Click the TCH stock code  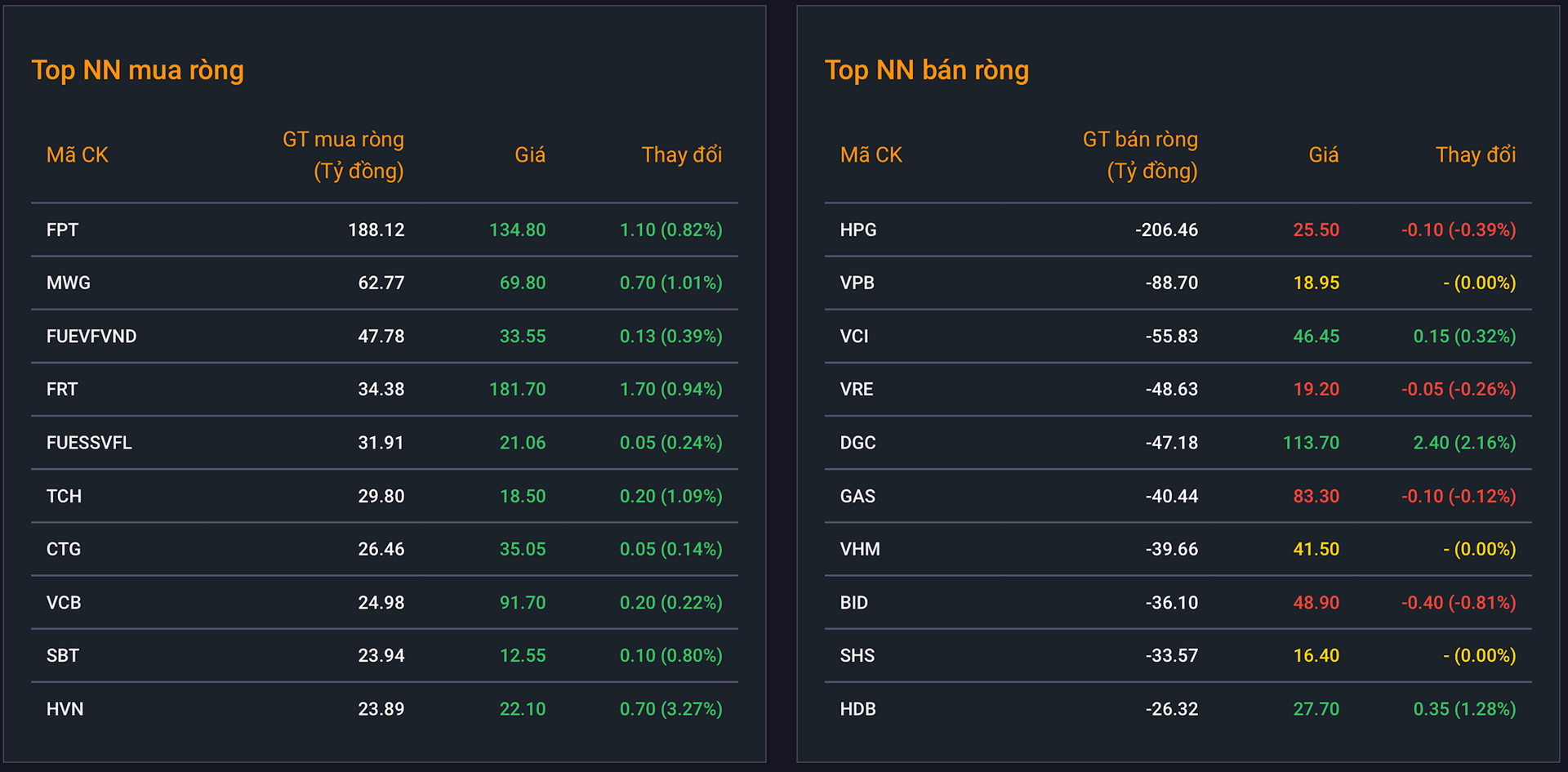(64, 497)
